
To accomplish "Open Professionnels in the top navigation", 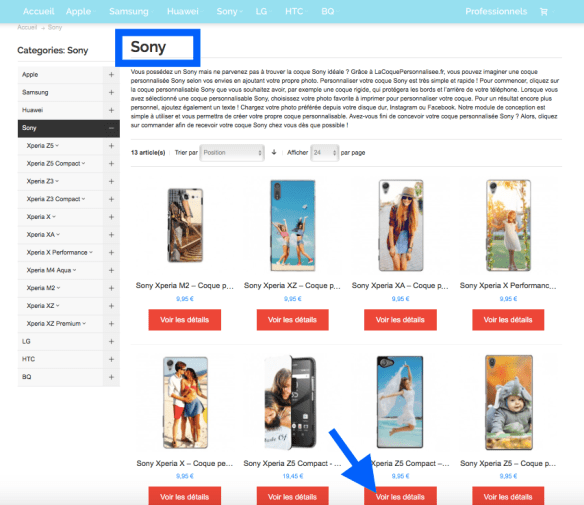I will (x=496, y=12).
